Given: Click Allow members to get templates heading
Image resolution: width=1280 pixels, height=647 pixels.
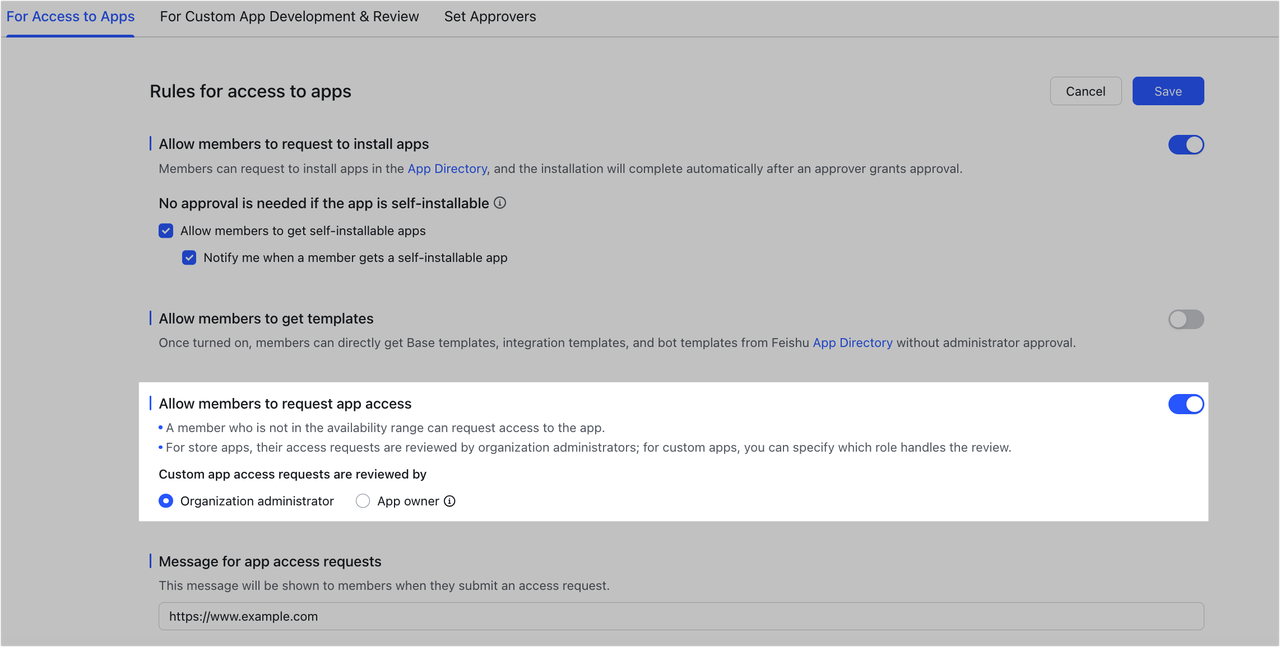Looking at the screenshot, I should (266, 319).
